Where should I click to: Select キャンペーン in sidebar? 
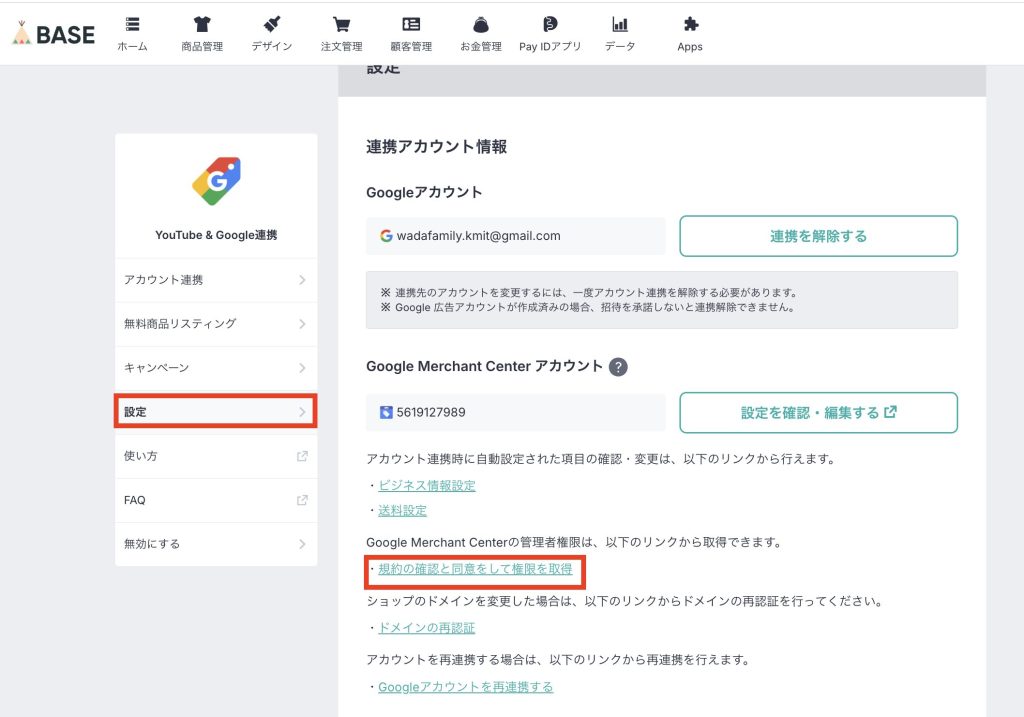[x=216, y=368]
